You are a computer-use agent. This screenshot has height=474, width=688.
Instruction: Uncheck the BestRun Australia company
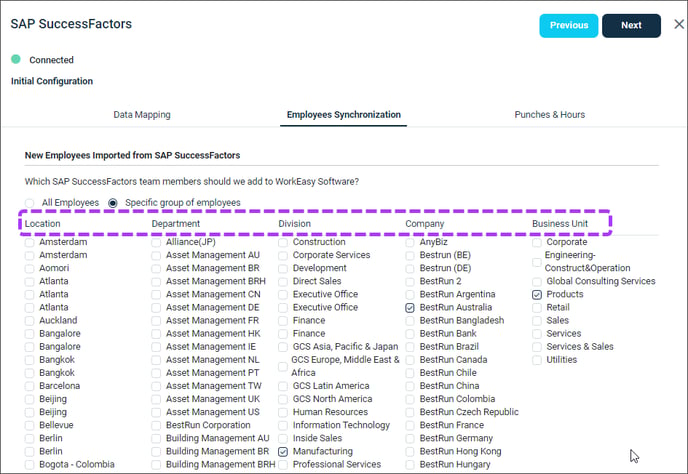410,308
